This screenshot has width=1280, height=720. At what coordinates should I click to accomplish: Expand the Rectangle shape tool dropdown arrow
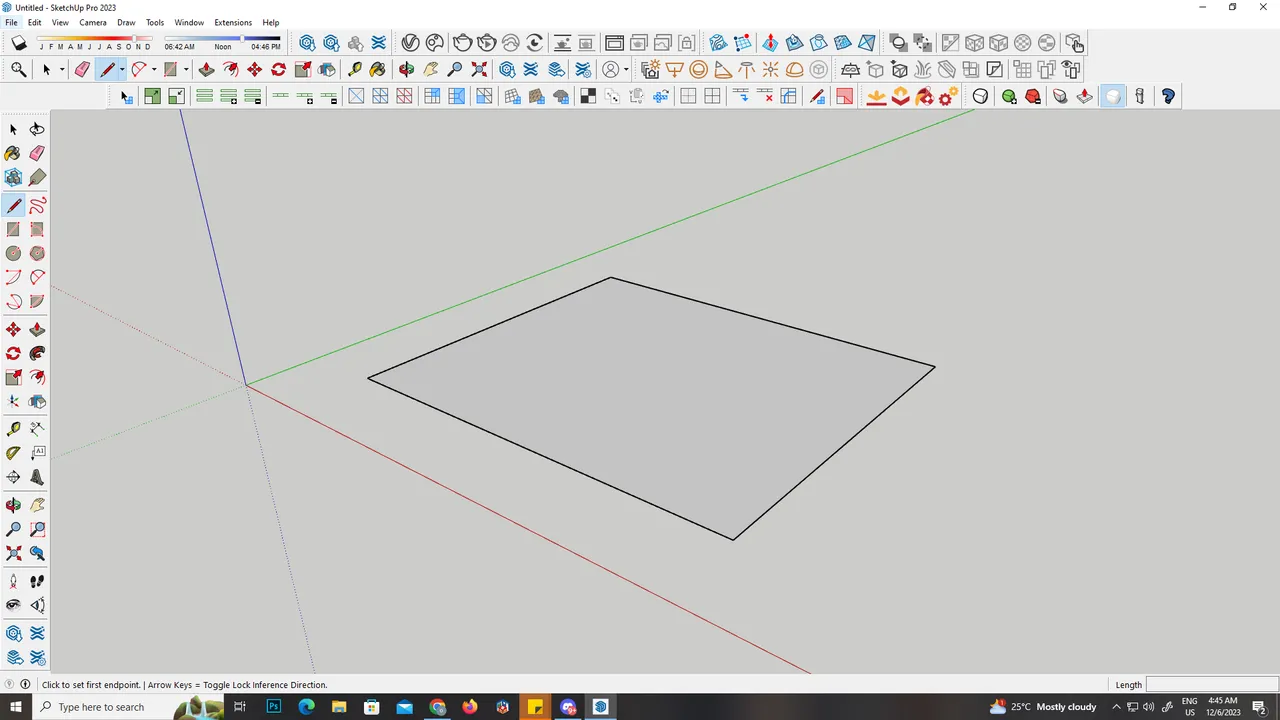pos(186,69)
